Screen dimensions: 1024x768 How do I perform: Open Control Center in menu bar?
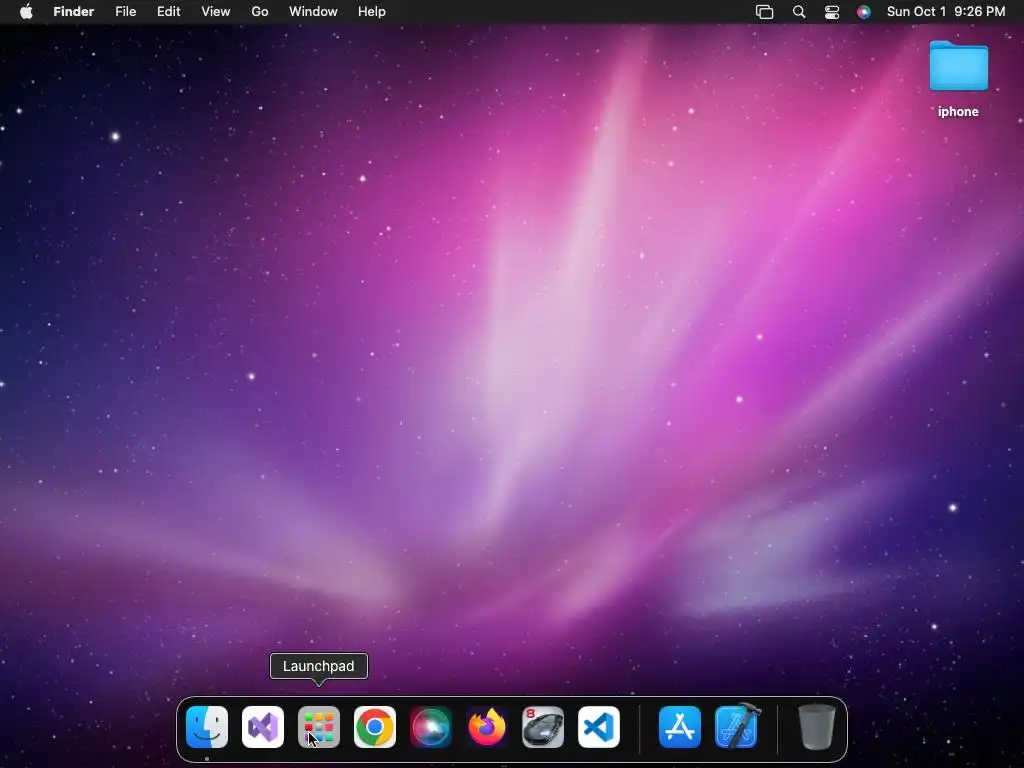pos(832,12)
